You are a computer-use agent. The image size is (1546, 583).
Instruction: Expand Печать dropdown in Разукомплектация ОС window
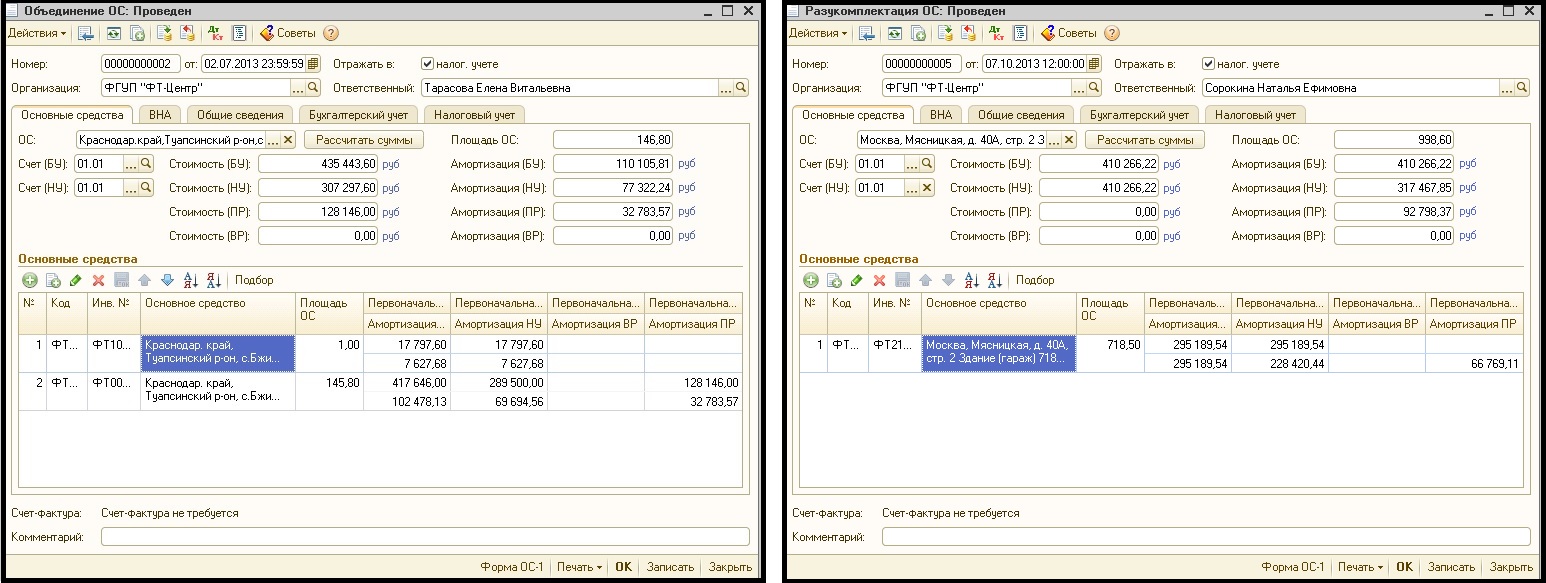(1360, 567)
